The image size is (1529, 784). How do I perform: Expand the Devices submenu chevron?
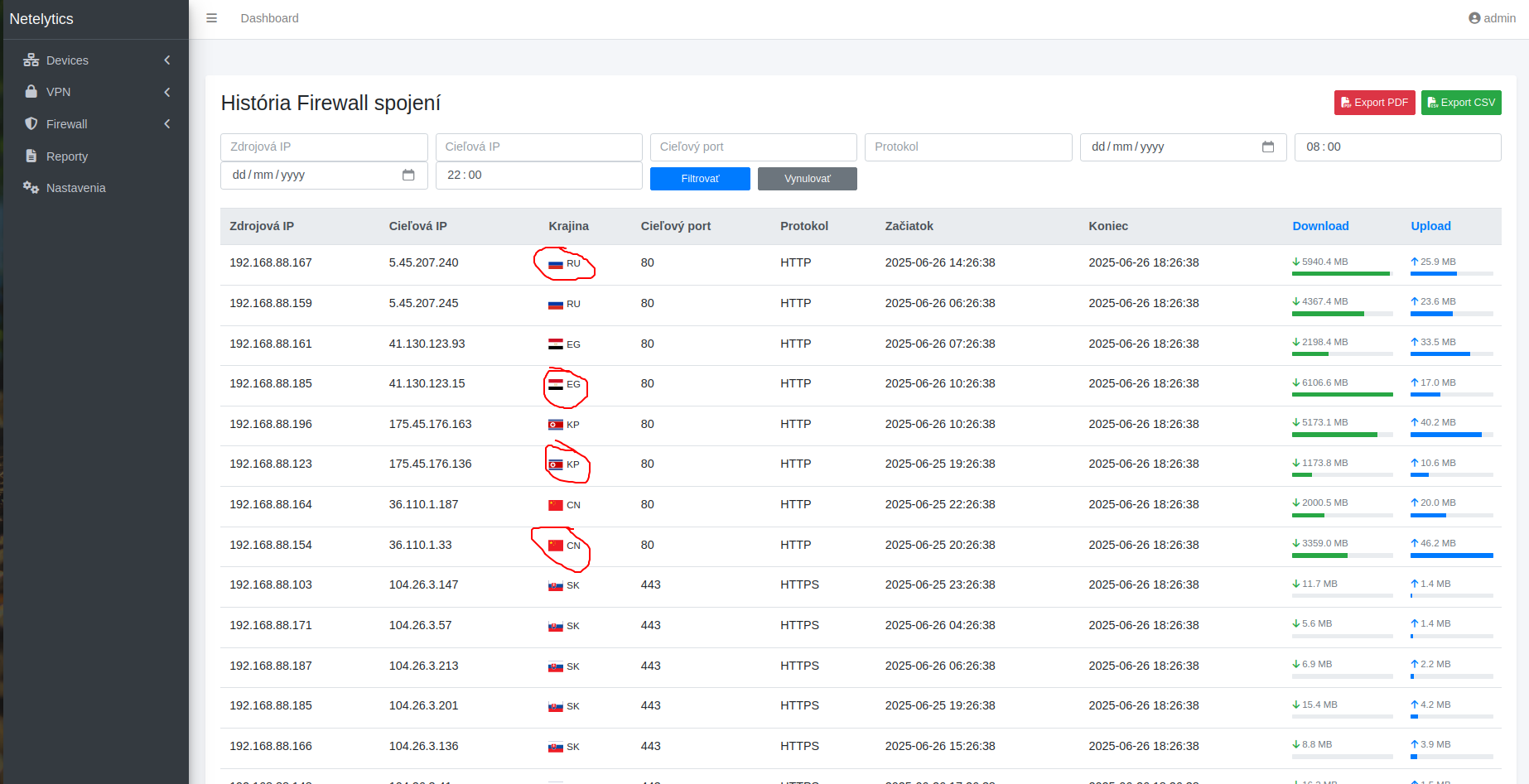click(167, 60)
